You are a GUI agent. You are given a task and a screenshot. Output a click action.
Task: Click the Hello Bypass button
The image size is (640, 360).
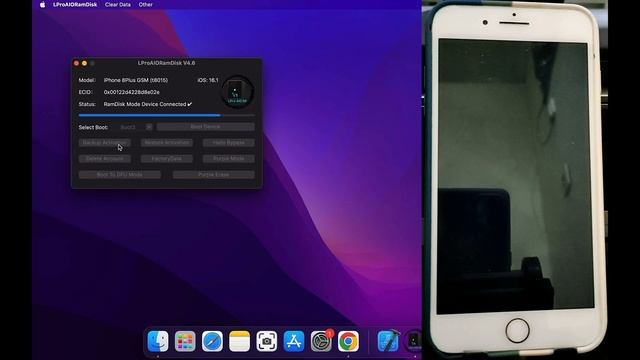coord(229,142)
